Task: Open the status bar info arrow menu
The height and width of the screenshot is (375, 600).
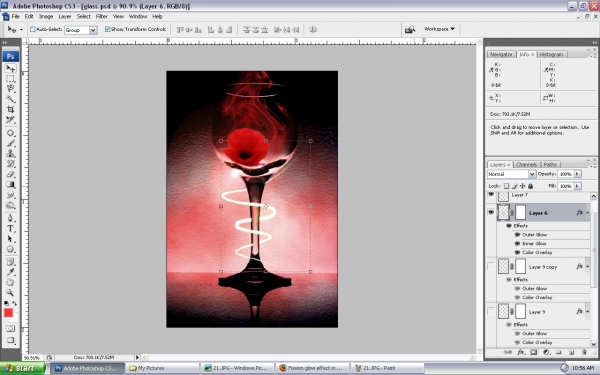Action: (137, 357)
